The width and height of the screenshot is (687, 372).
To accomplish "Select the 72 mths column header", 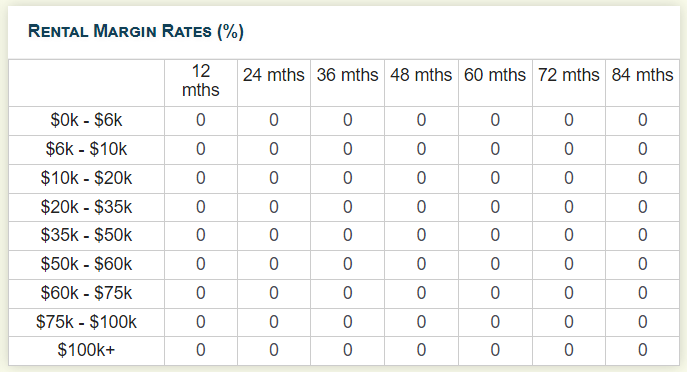I will tap(569, 75).
